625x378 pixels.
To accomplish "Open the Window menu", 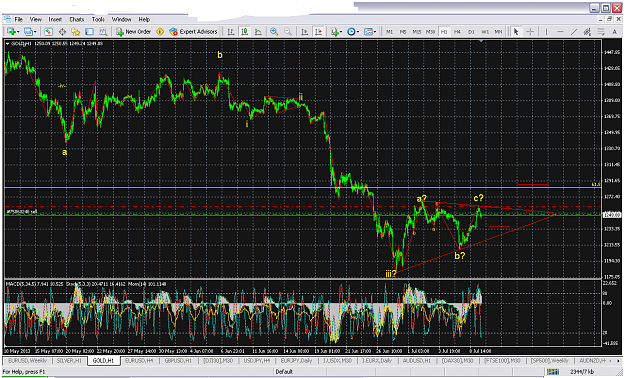I will click(121, 19).
